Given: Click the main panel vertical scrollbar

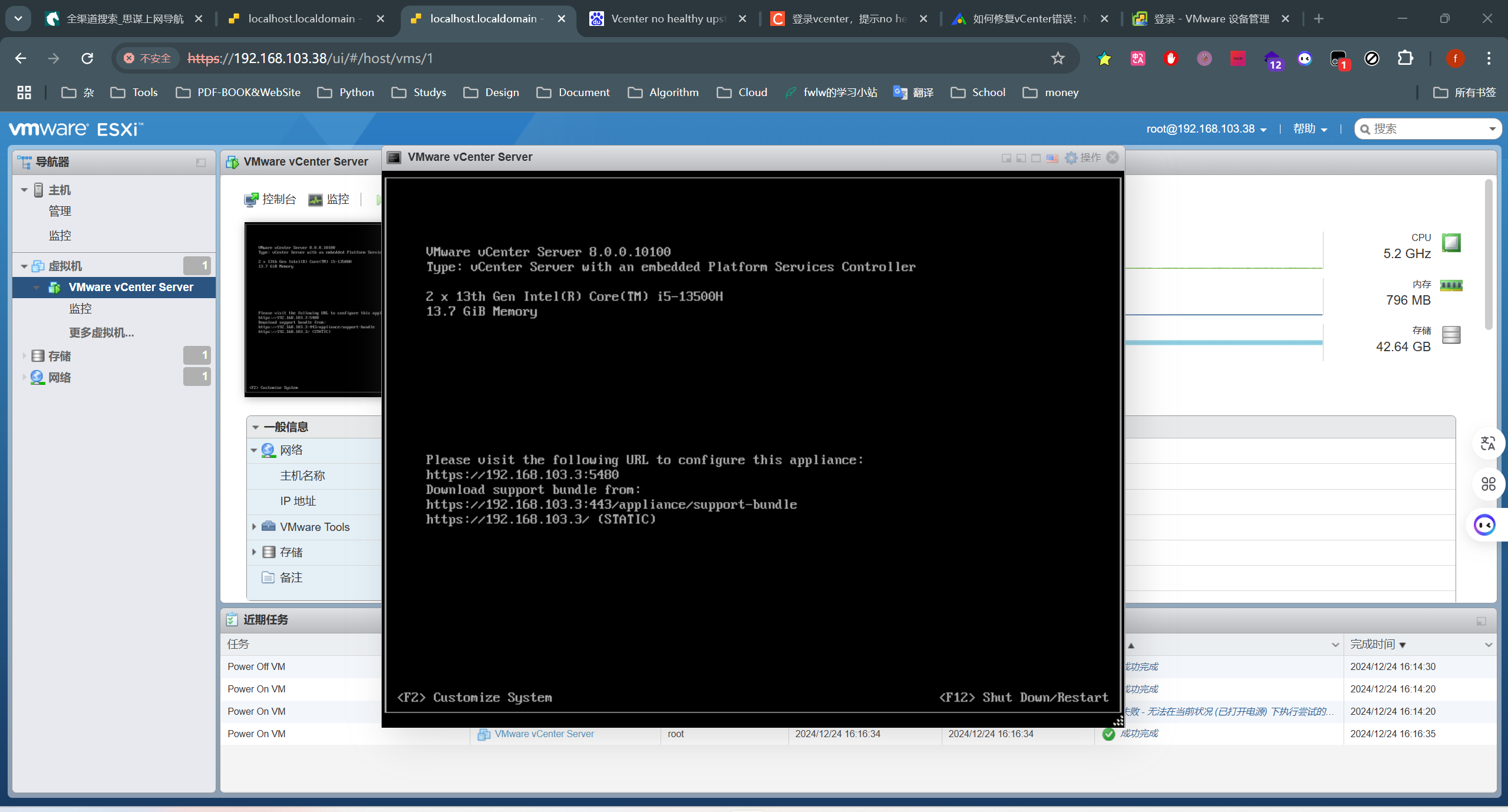Looking at the screenshot, I should coord(1489,253).
